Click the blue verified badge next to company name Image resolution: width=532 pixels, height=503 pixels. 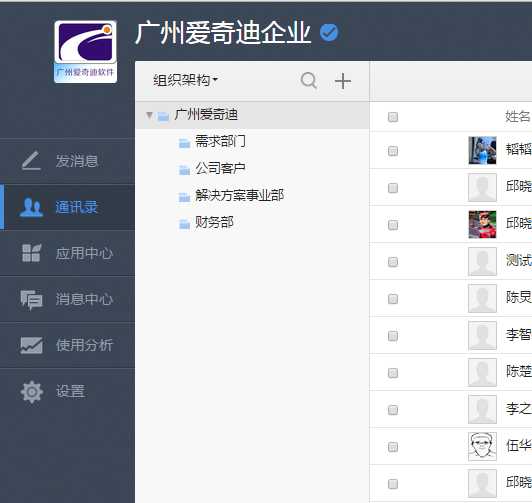(329, 33)
